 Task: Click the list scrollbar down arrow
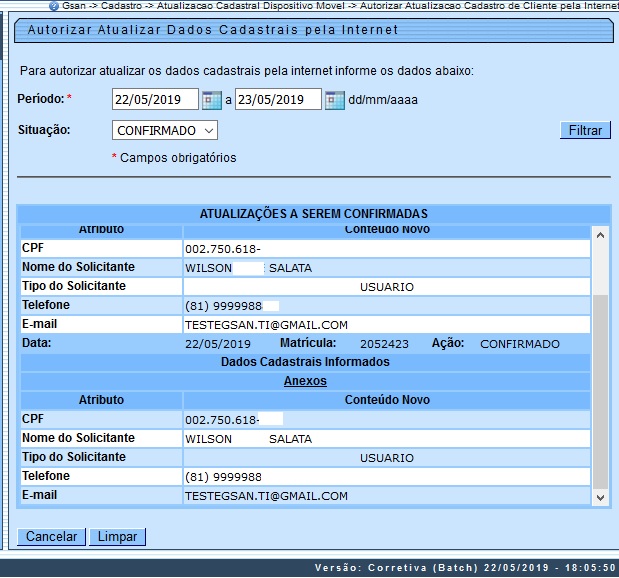pos(600,496)
